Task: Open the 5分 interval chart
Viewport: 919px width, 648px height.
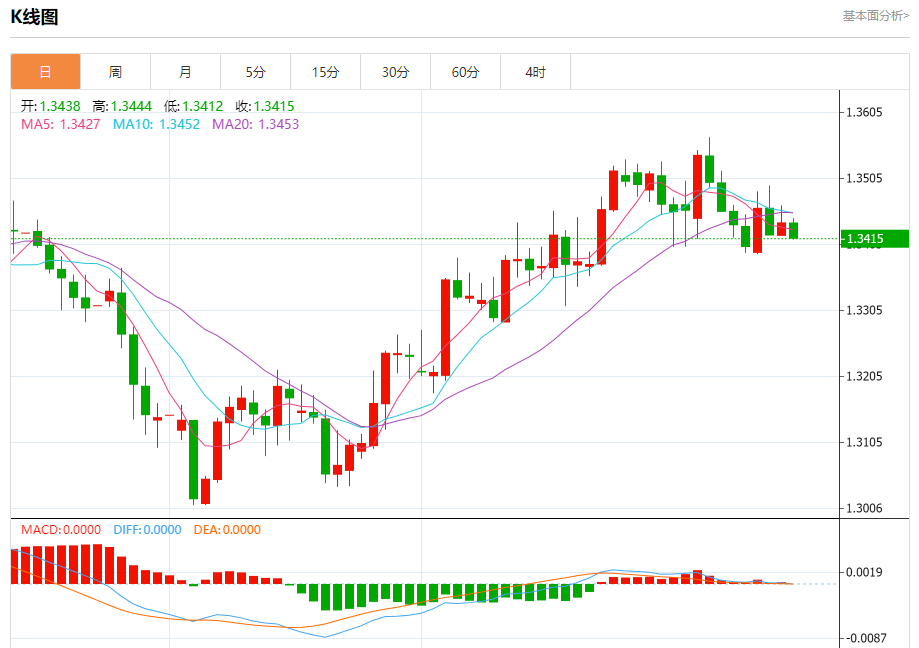Action: click(x=256, y=72)
